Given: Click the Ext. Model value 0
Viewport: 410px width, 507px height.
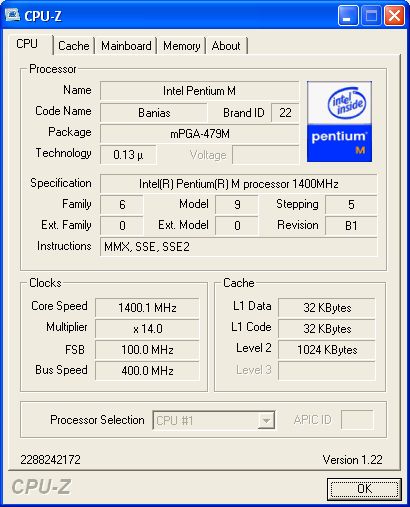Looking at the screenshot, I should pos(237,226).
